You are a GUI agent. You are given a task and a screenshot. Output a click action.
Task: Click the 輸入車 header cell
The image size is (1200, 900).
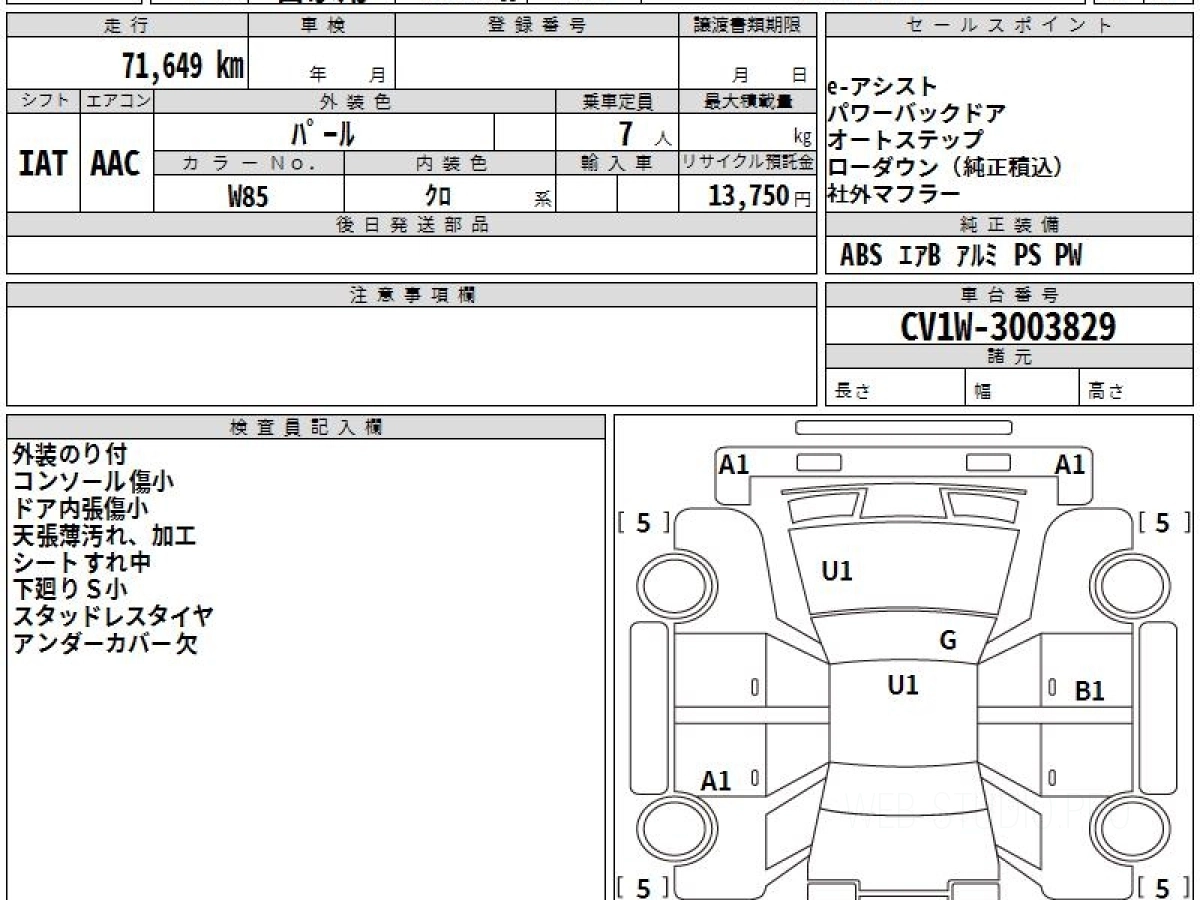pyautogui.click(x=617, y=163)
